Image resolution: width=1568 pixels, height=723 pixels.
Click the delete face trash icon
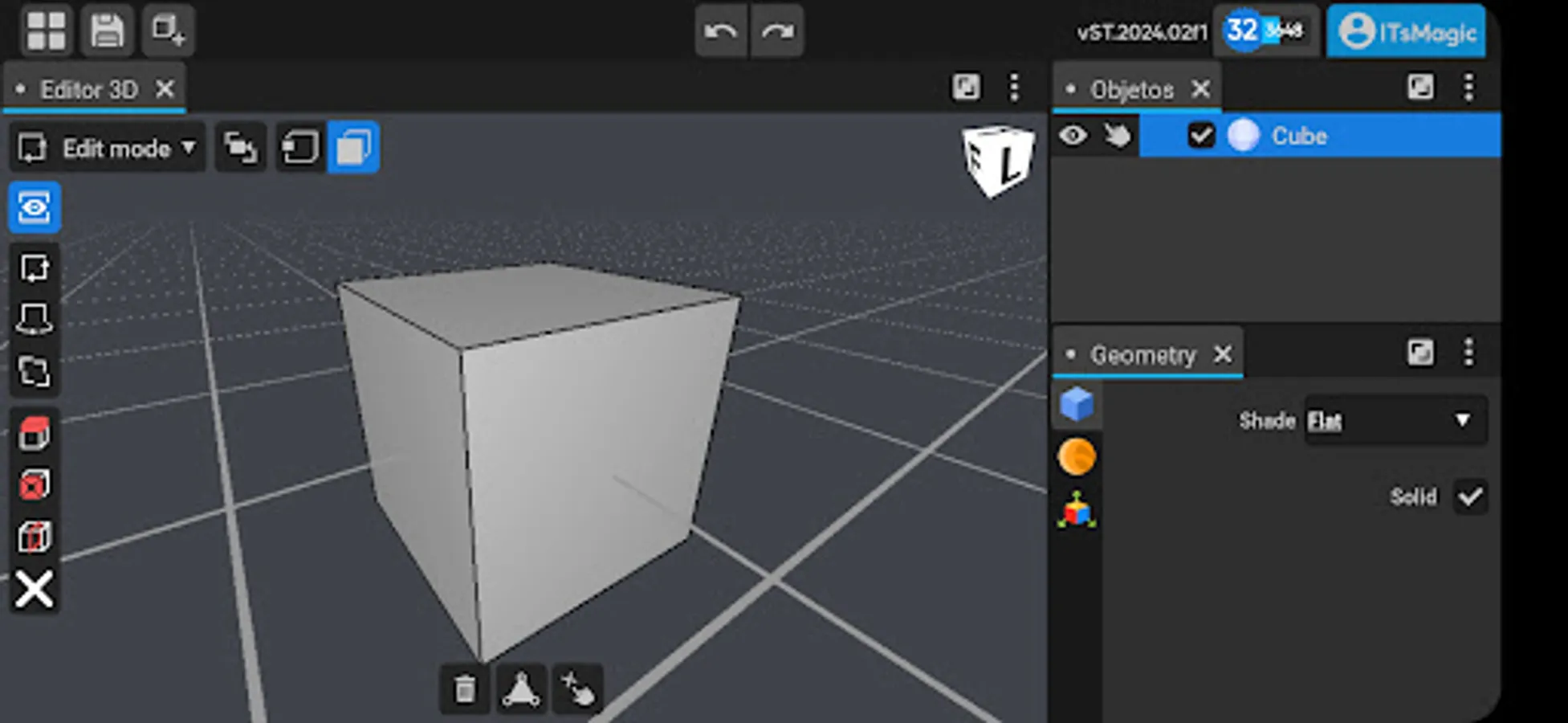(x=464, y=688)
